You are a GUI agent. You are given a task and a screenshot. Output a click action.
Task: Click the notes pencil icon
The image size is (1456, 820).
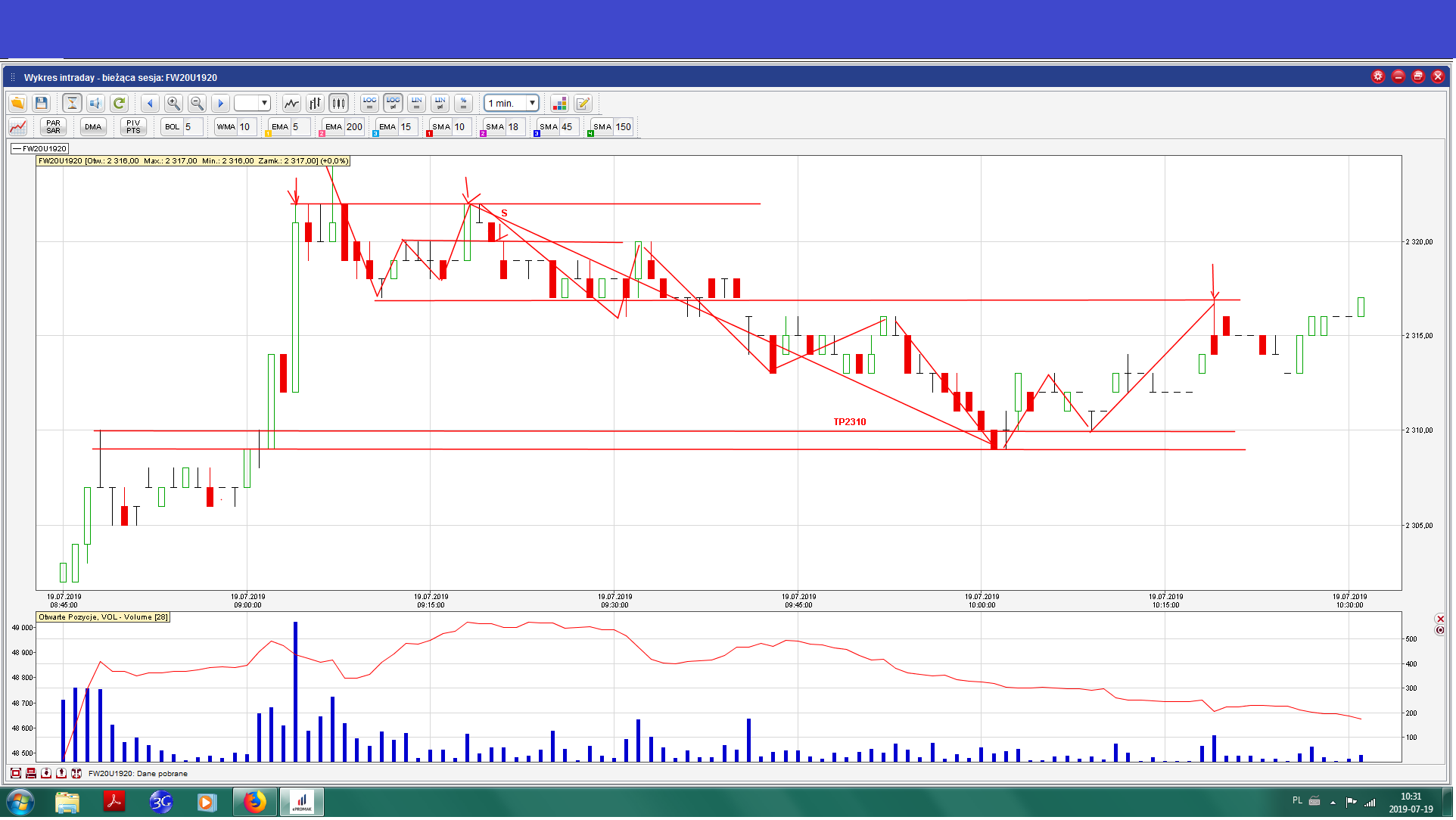(583, 104)
